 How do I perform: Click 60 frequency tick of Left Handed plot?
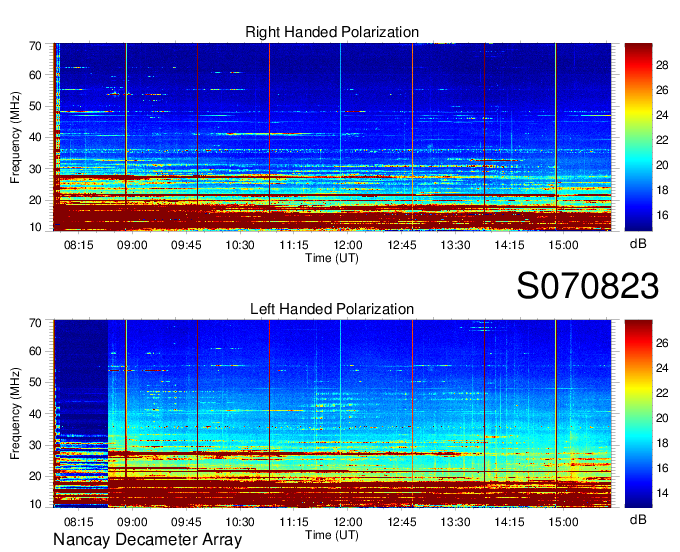point(35,351)
